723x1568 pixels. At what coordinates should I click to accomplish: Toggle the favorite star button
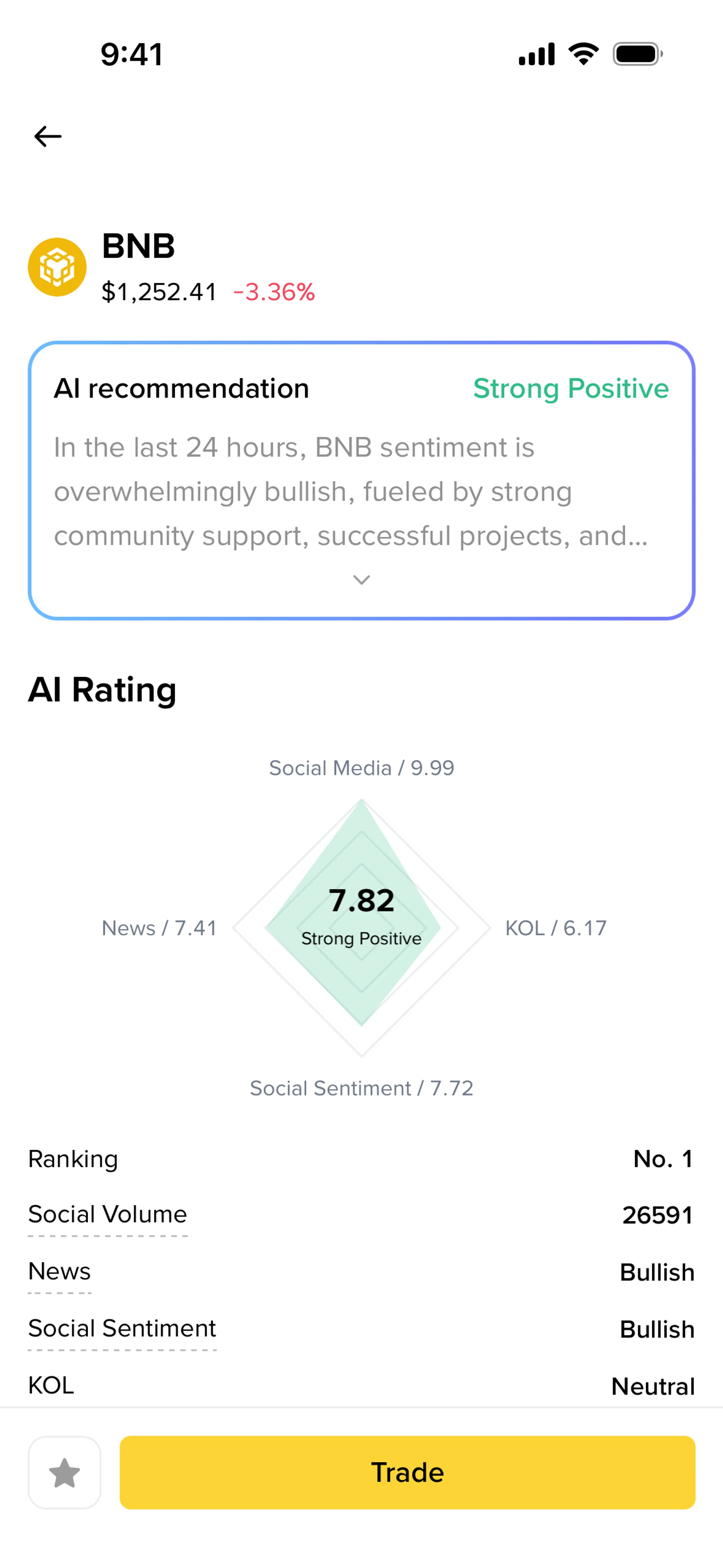point(64,1472)
